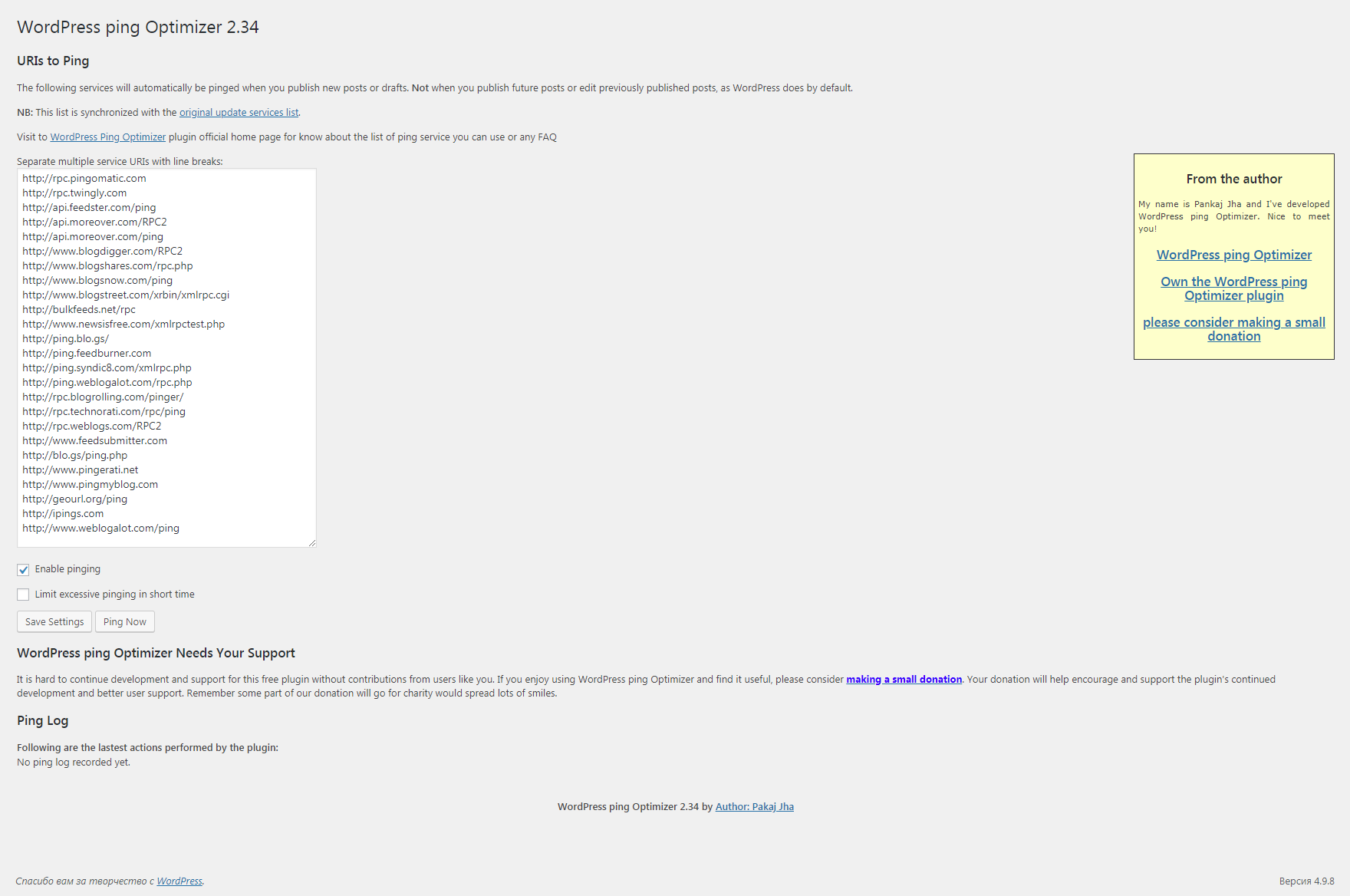Enable Limit excessive pinging in short time
This screenshot has height=896, width=1350.
click(x=23, y=595)
